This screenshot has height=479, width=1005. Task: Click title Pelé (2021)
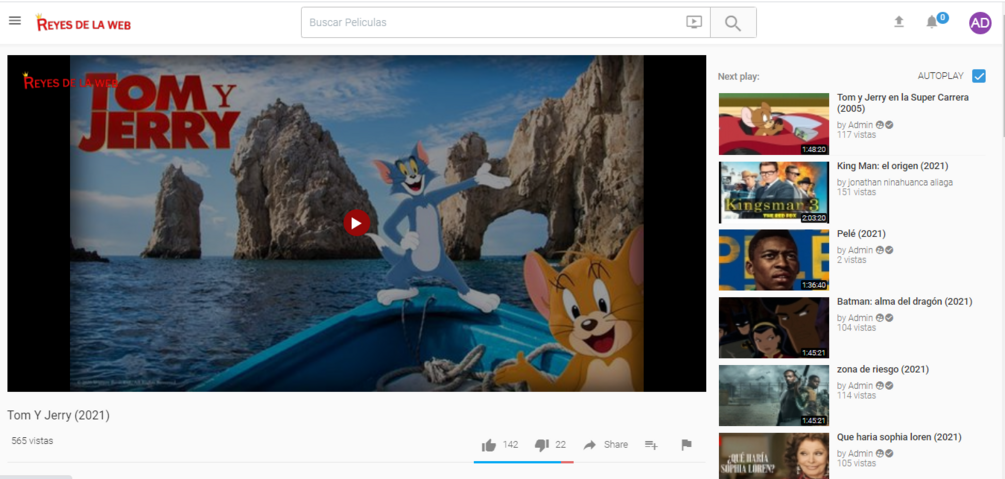point(861,234)
